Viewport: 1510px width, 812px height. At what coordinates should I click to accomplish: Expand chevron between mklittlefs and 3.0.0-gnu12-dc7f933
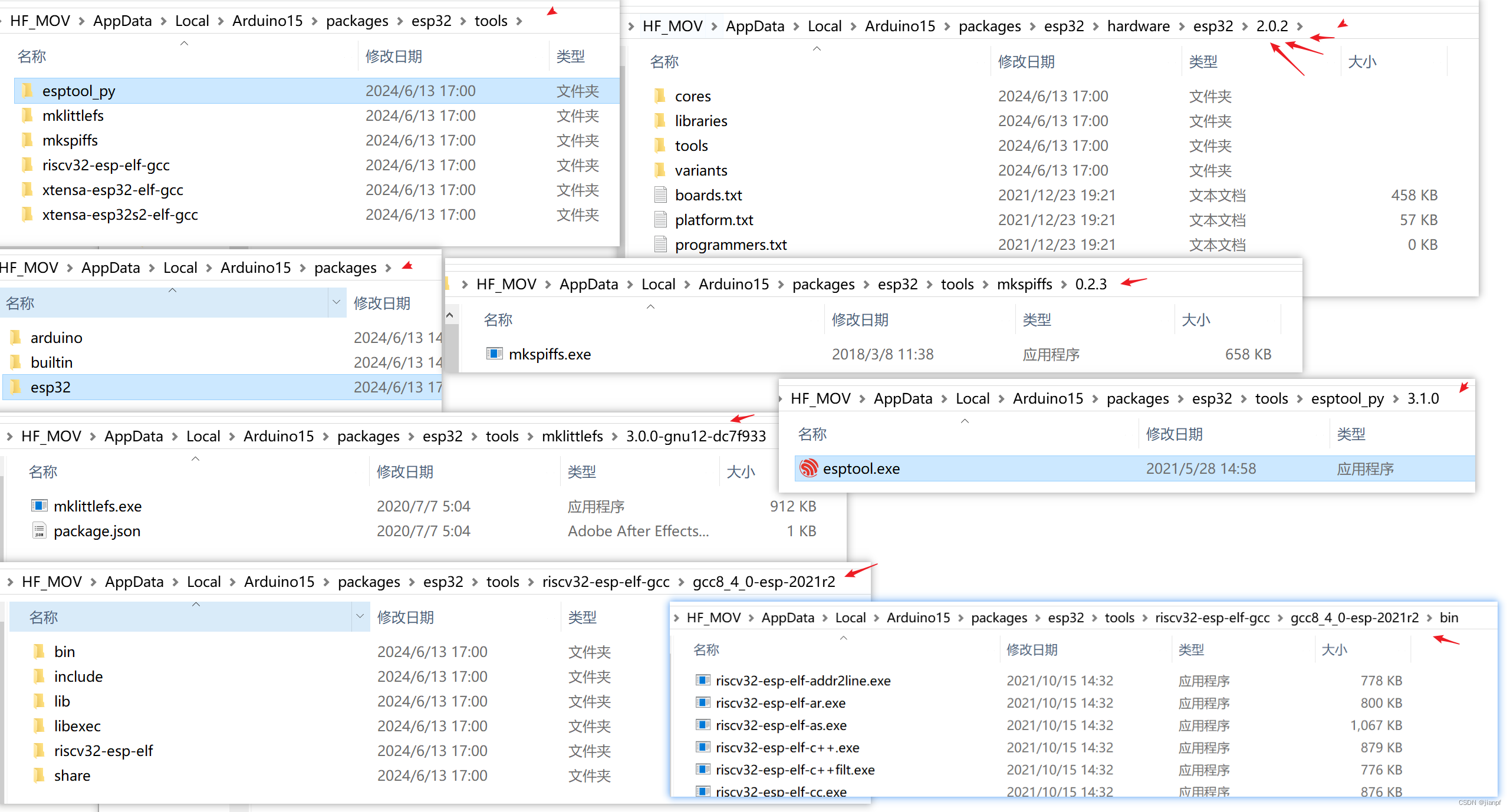[614, 437]
